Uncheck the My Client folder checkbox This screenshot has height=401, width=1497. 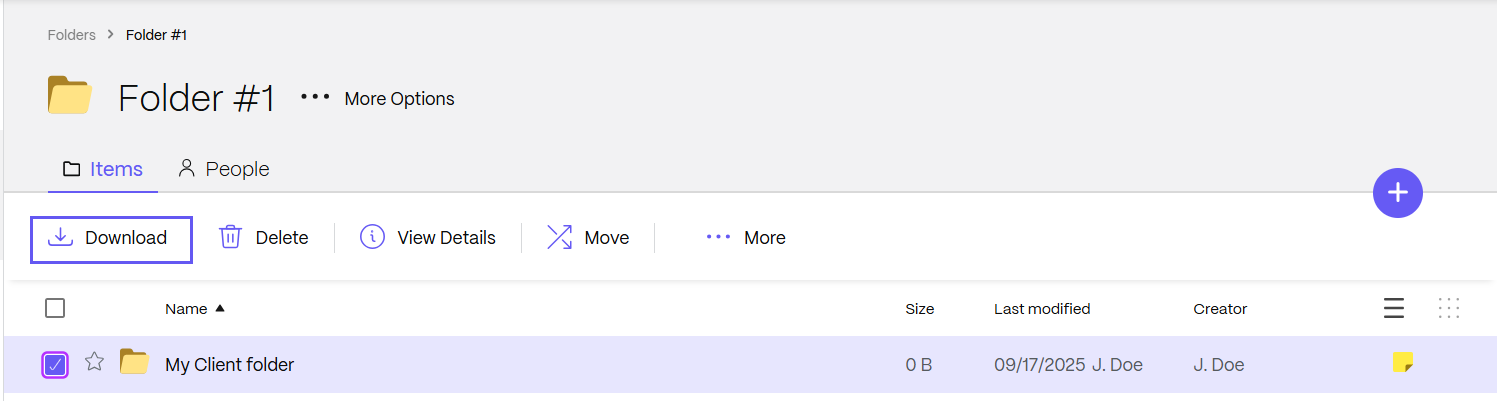[55, 365]
